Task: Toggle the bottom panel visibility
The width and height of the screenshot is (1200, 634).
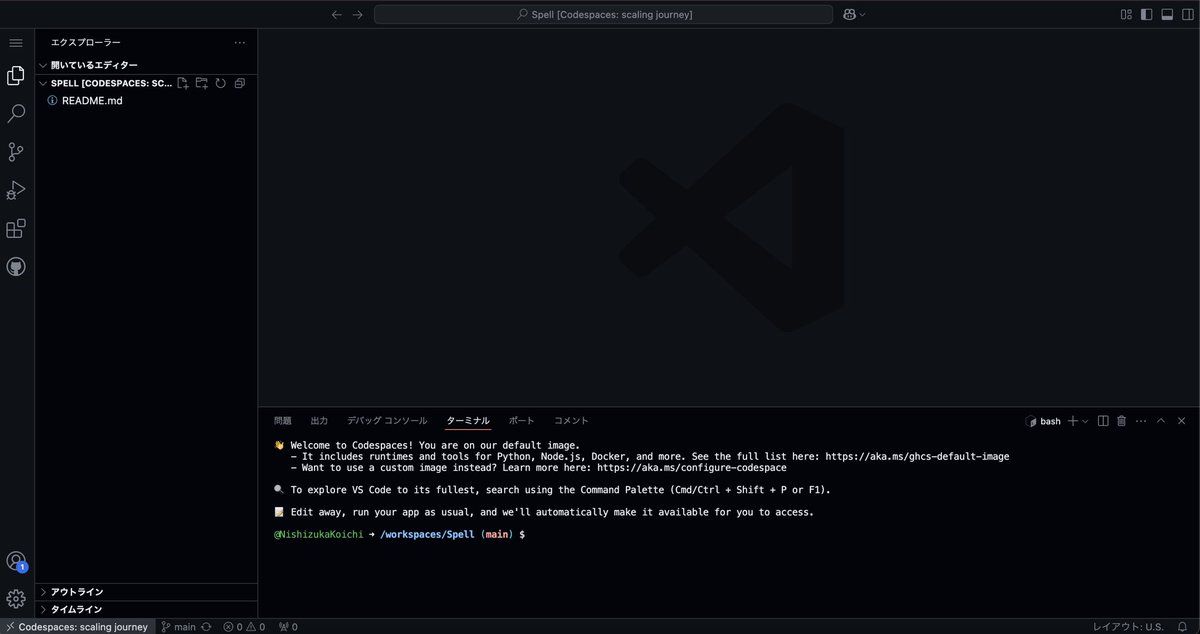Action: tap(1166, 14)
